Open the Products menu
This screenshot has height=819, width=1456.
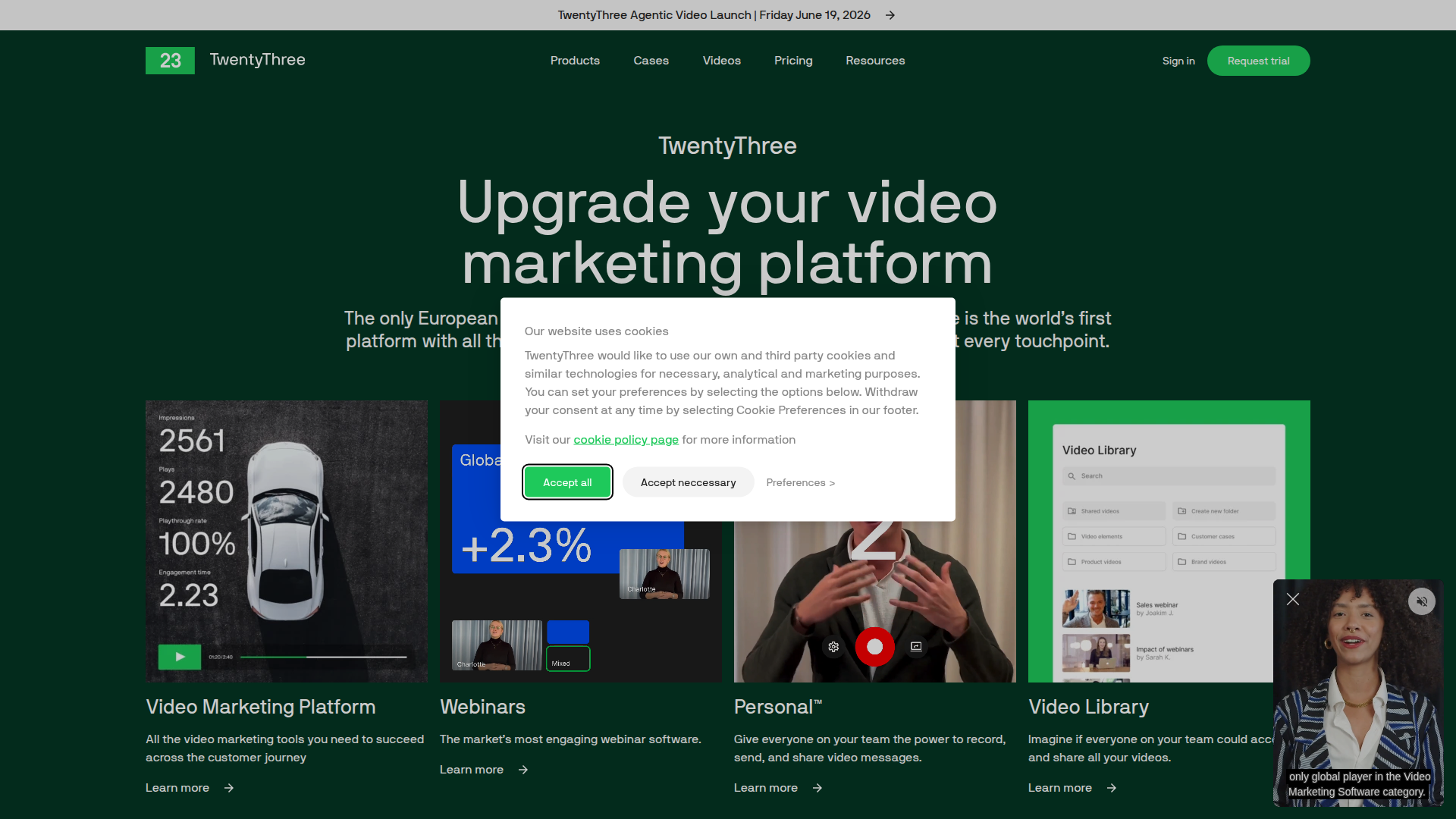point(575,61)
